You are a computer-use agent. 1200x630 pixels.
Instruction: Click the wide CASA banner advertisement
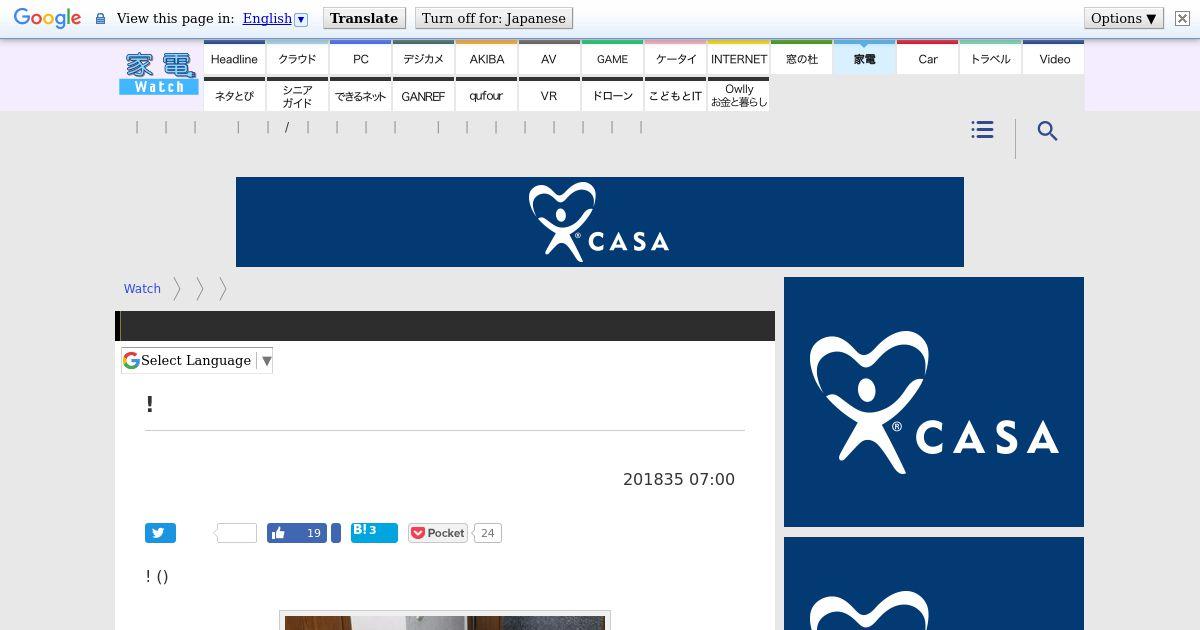[x=600, y=222]
